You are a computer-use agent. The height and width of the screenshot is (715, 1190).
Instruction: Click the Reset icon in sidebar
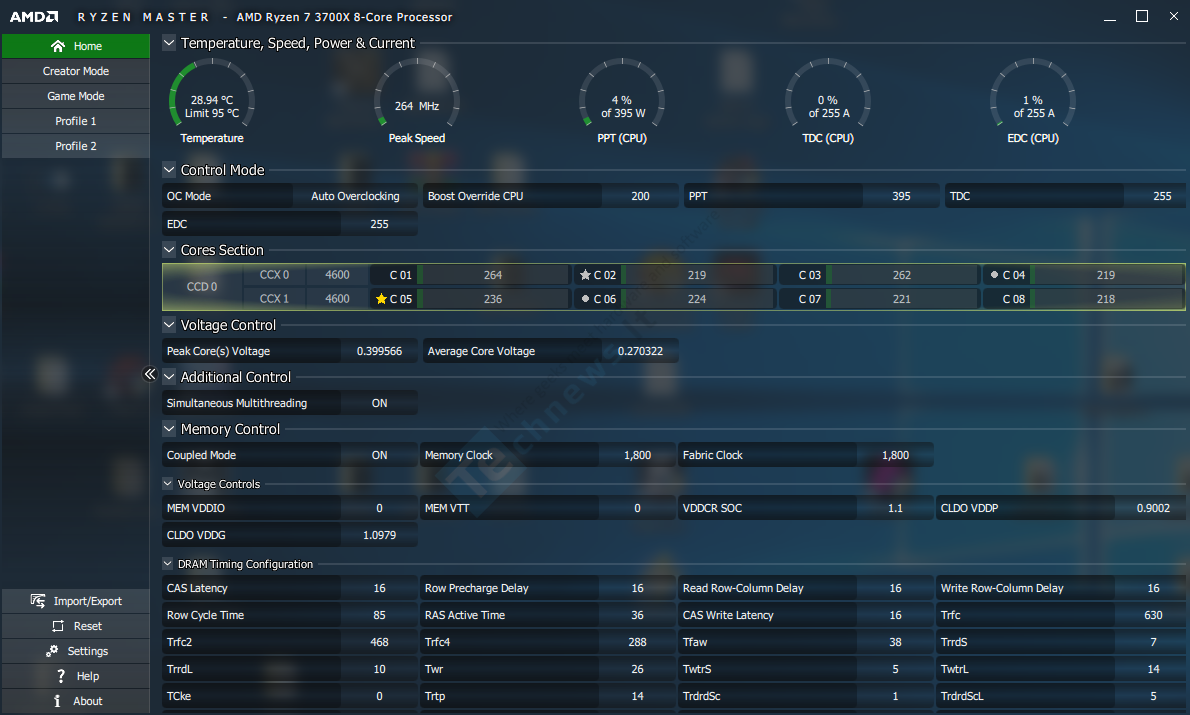58,626
